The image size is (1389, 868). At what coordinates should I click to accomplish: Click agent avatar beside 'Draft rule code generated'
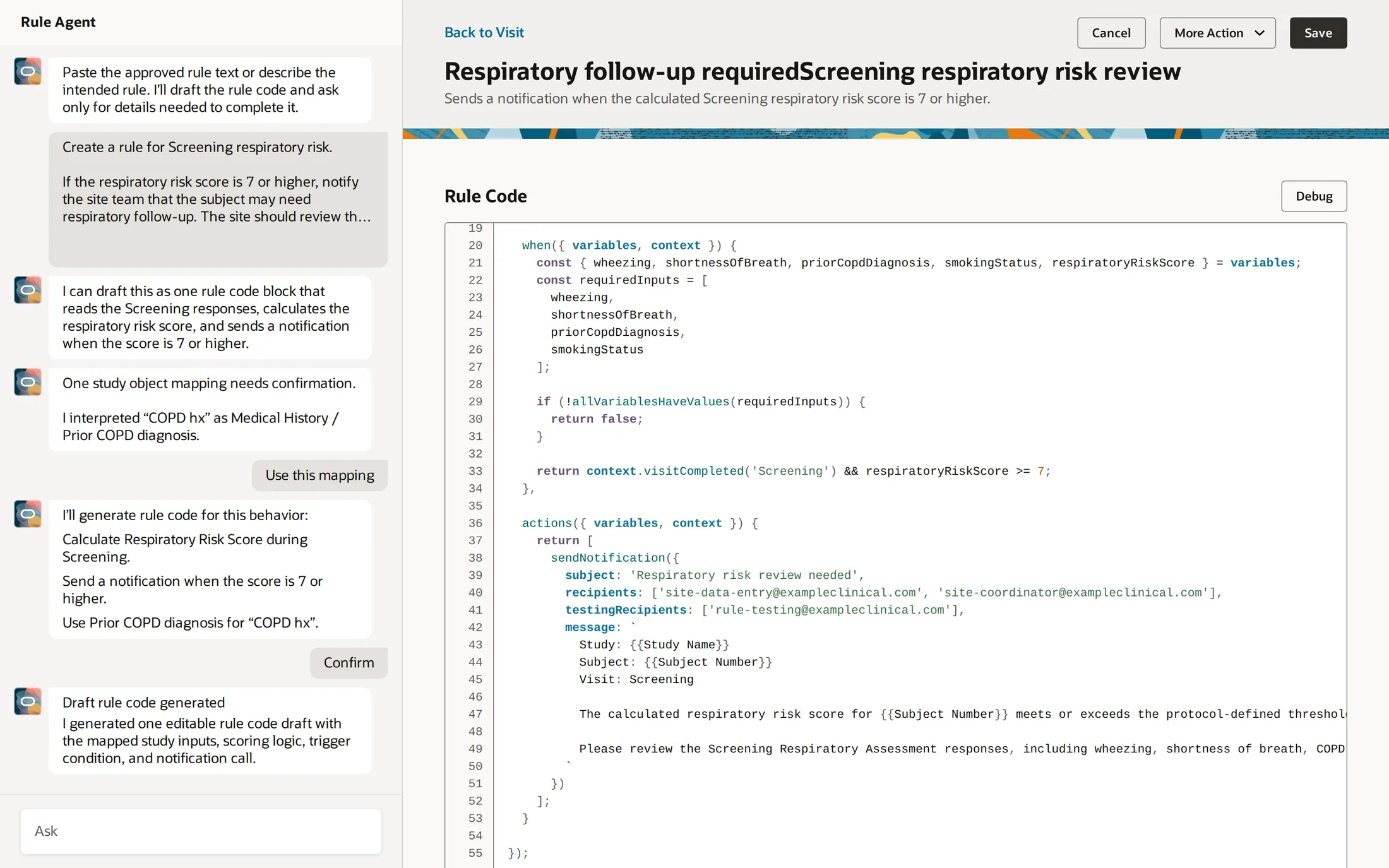point(28,701)
